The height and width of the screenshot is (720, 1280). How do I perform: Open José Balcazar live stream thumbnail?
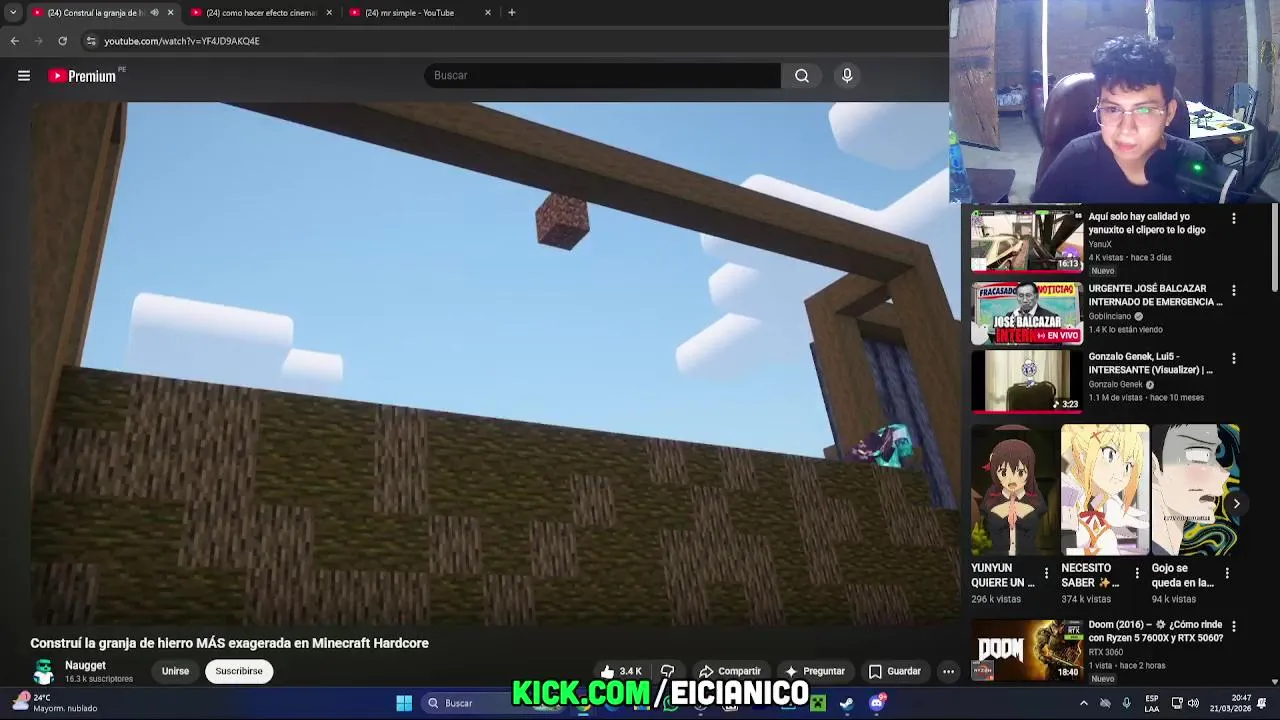coord(1026,313)
